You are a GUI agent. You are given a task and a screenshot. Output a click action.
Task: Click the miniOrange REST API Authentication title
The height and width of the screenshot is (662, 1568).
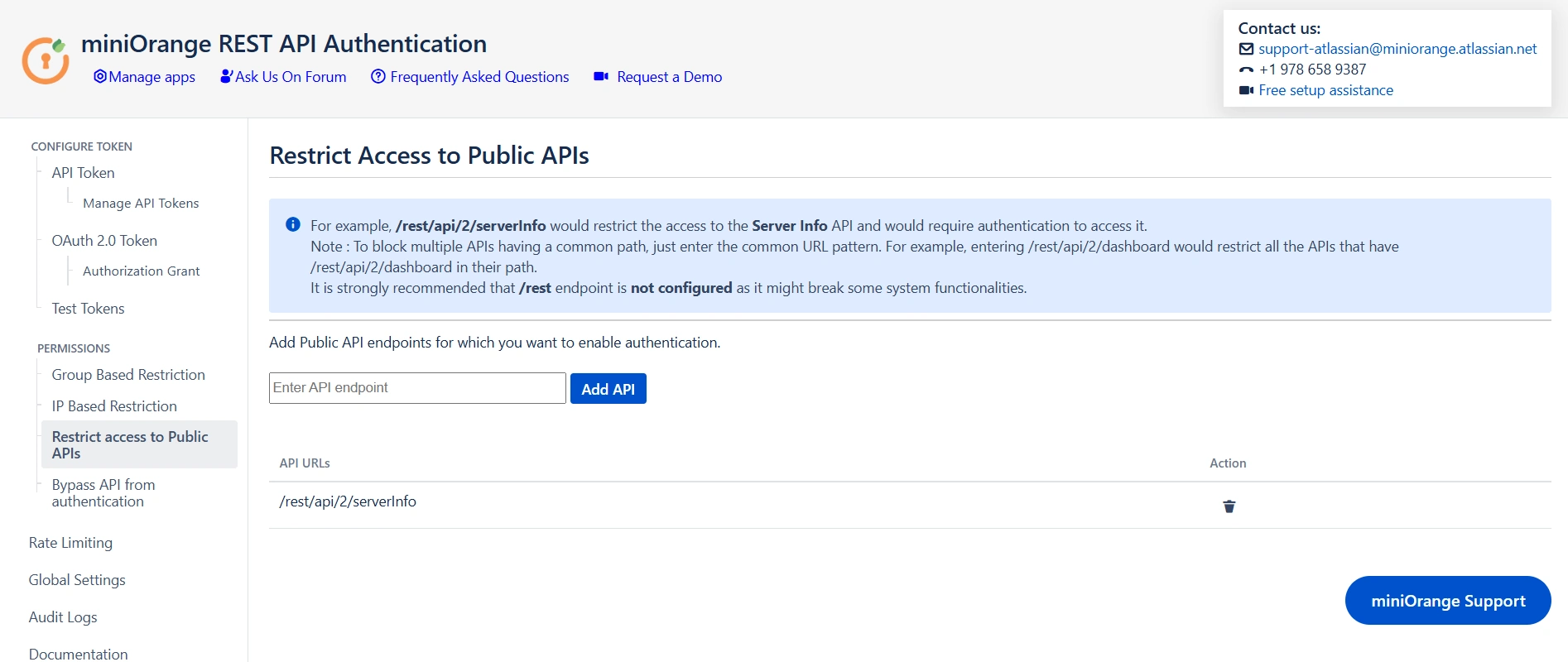[x=284, y=43]
